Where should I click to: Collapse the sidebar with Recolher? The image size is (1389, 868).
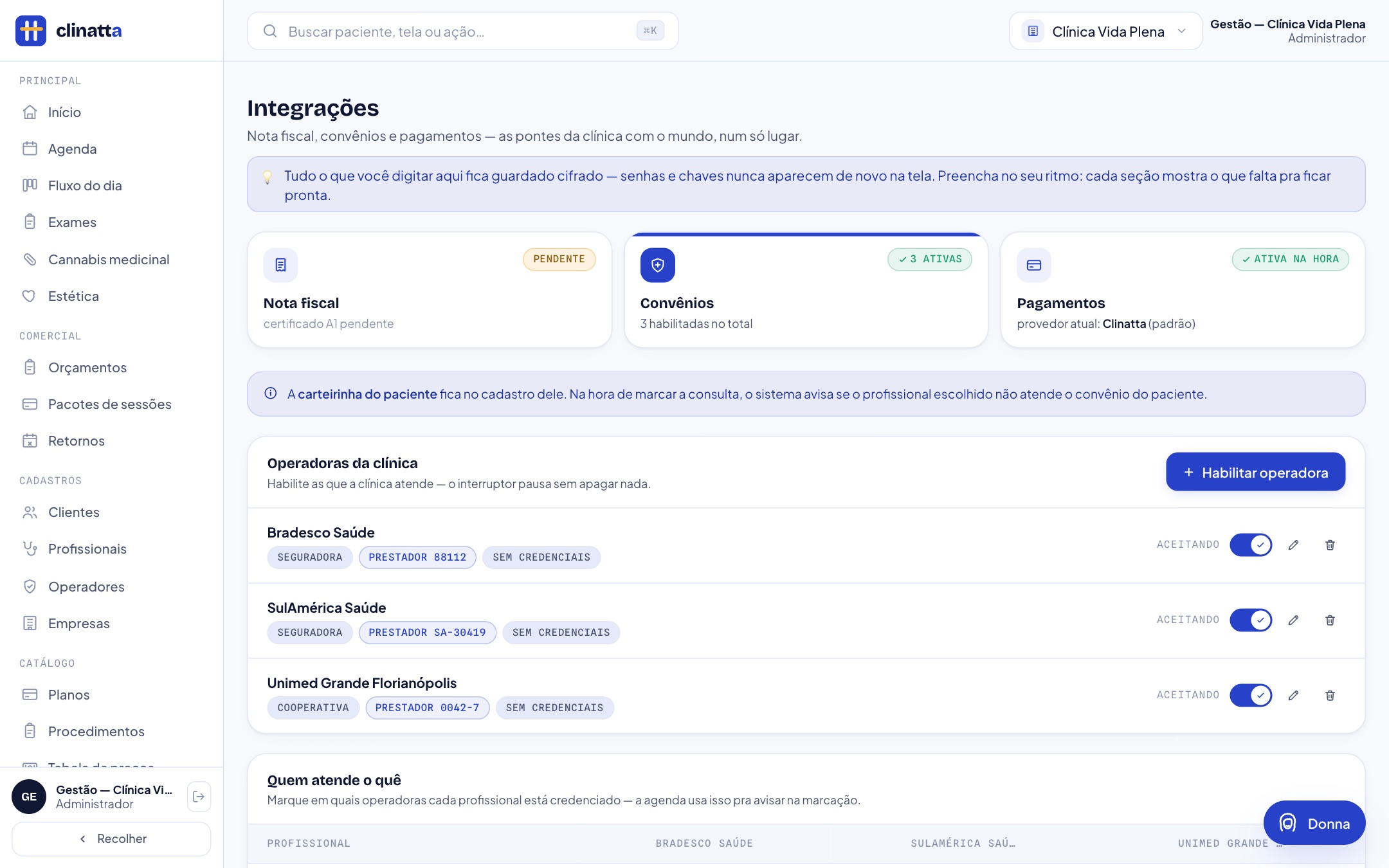click(x=111, y=838)
